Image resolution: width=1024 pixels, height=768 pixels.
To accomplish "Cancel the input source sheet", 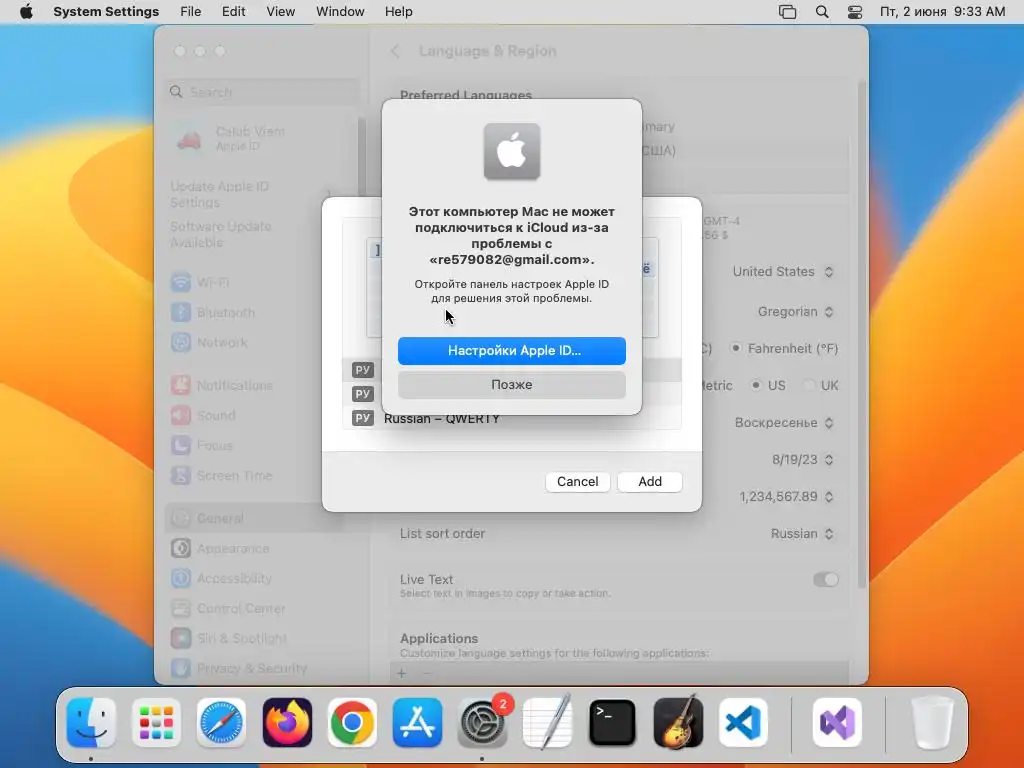I will [x=577, y=481].
